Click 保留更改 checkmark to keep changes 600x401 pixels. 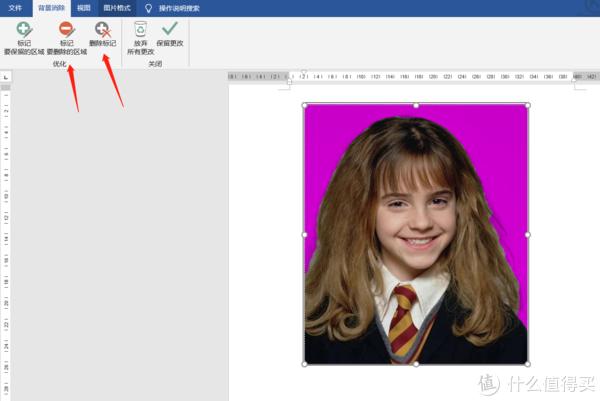click(170, 34)
